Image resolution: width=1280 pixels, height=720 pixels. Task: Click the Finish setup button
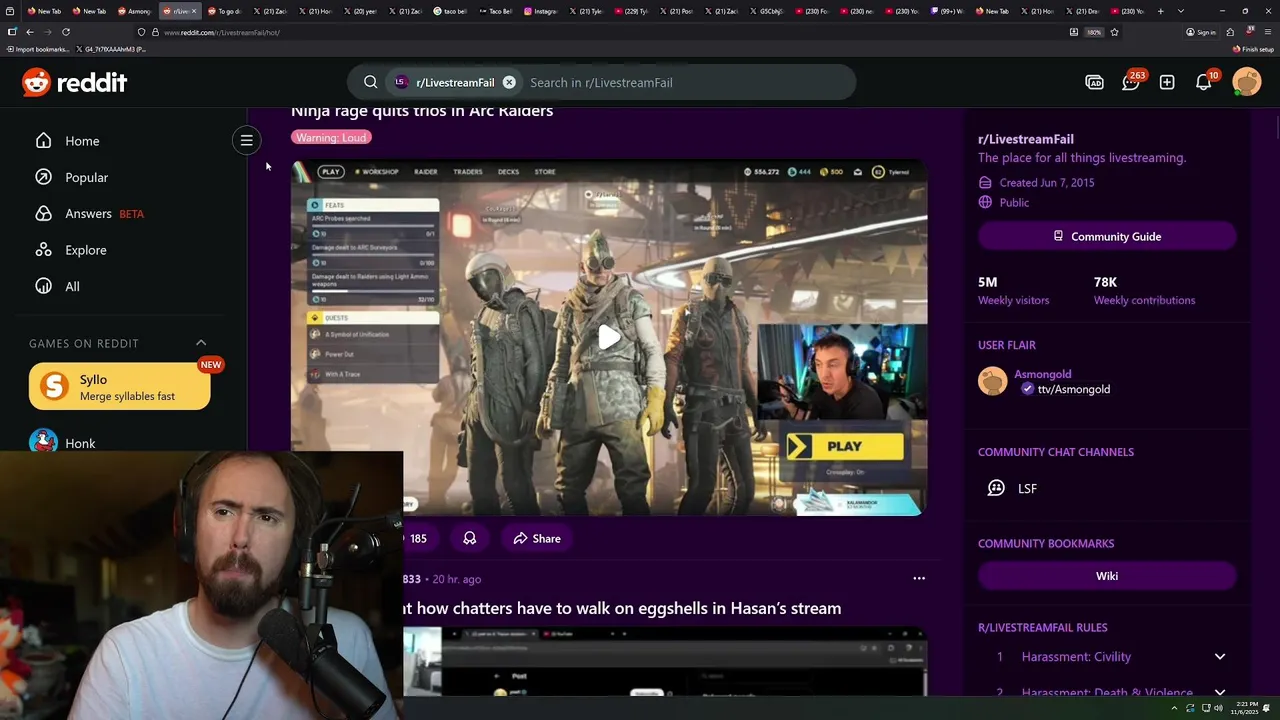click(x=1253, y=49)
